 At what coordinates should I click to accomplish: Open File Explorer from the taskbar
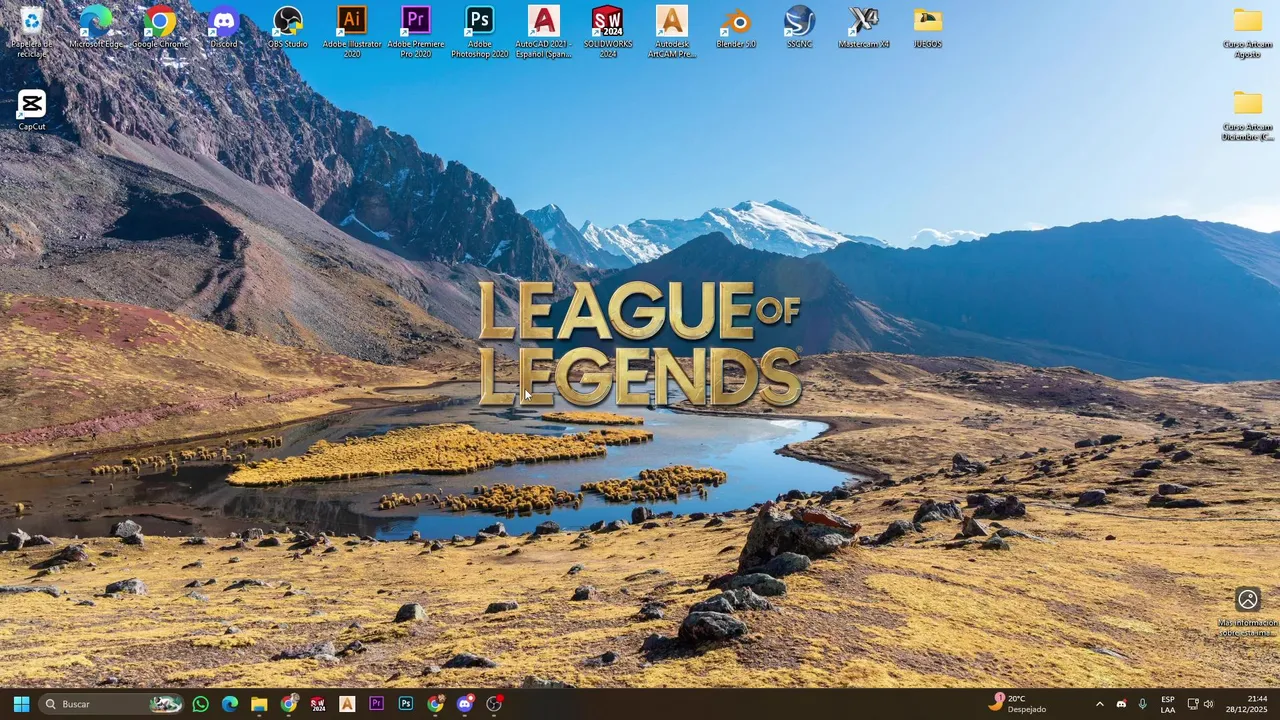click(x=259, y=704)
